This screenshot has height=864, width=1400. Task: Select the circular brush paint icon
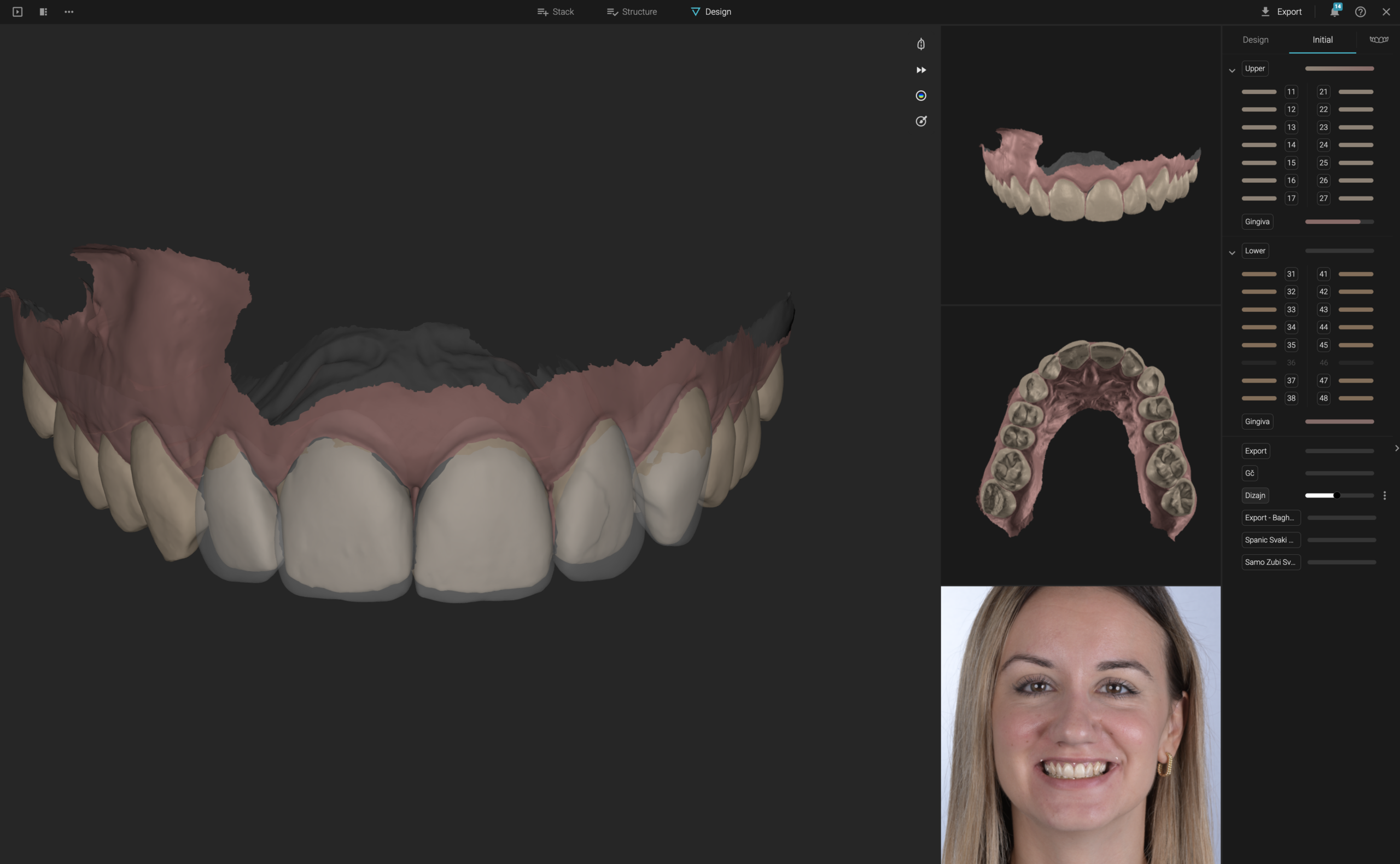(x=920, y=121)
